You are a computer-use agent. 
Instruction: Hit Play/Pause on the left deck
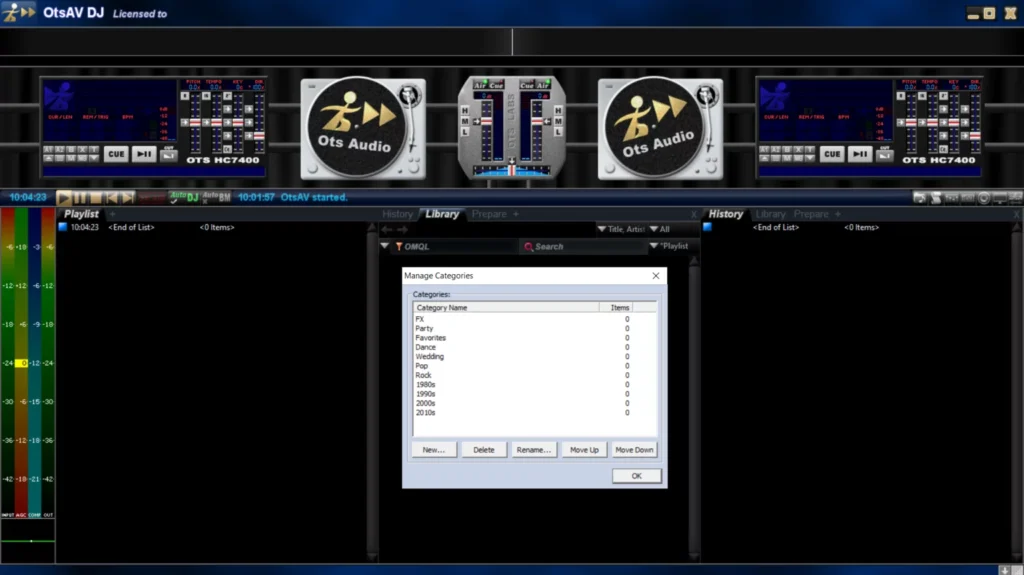144,154
